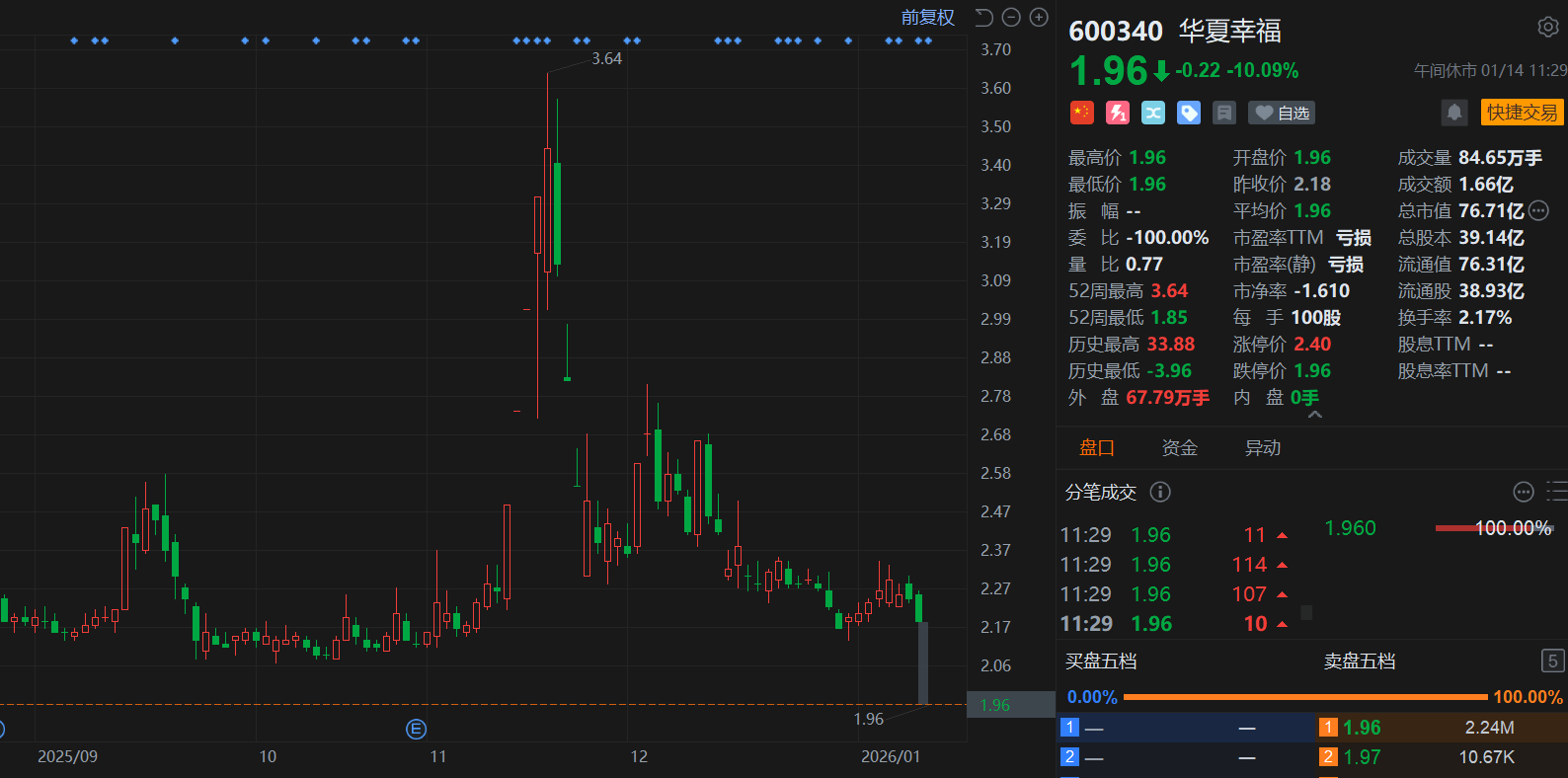Add stock to 自选 watchlist
Viewport: 1568px width, 778px height.
point(1282,113)
